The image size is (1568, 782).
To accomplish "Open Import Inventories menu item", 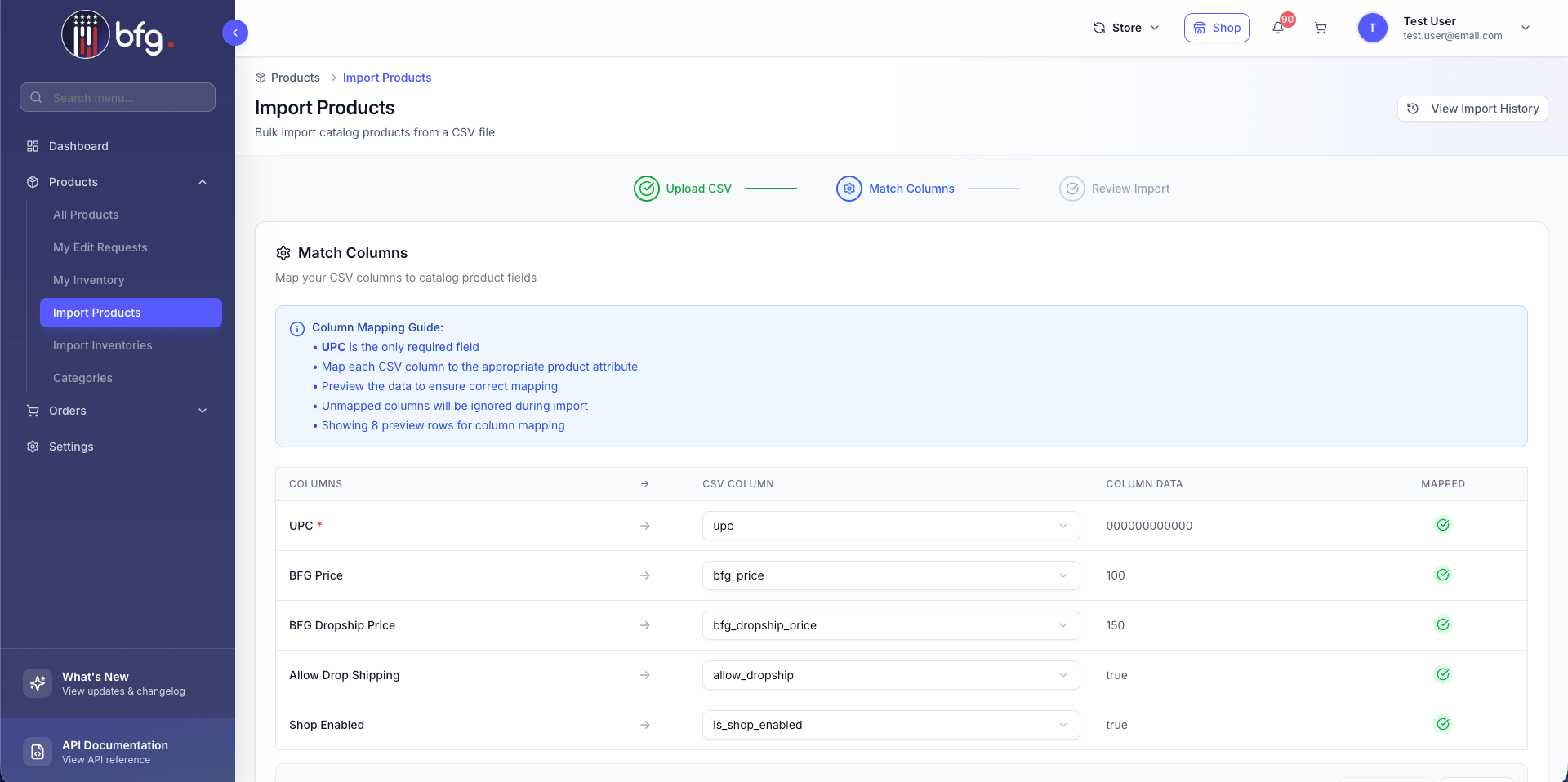I will (x=103, y=345).
